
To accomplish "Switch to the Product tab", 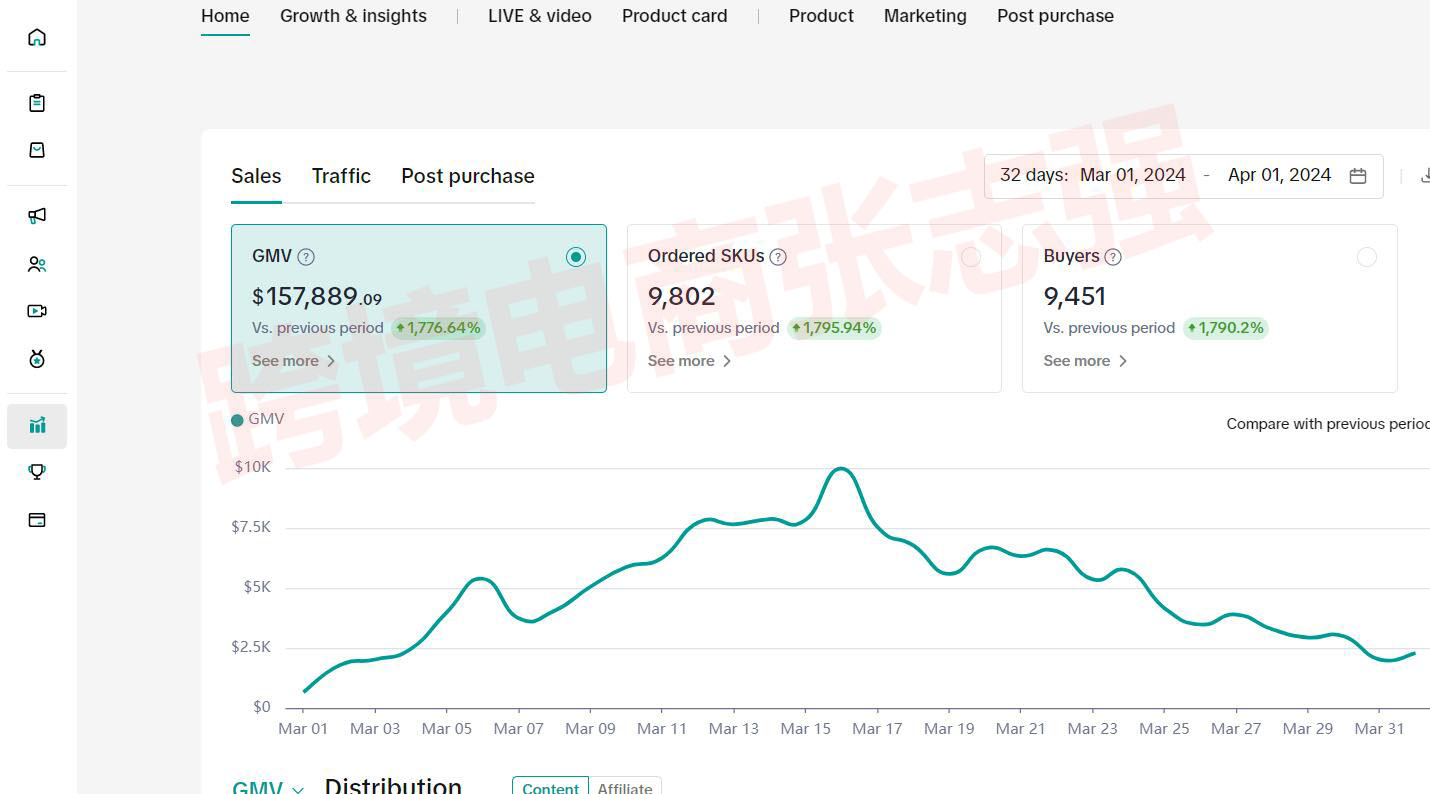I will point(822,16).
